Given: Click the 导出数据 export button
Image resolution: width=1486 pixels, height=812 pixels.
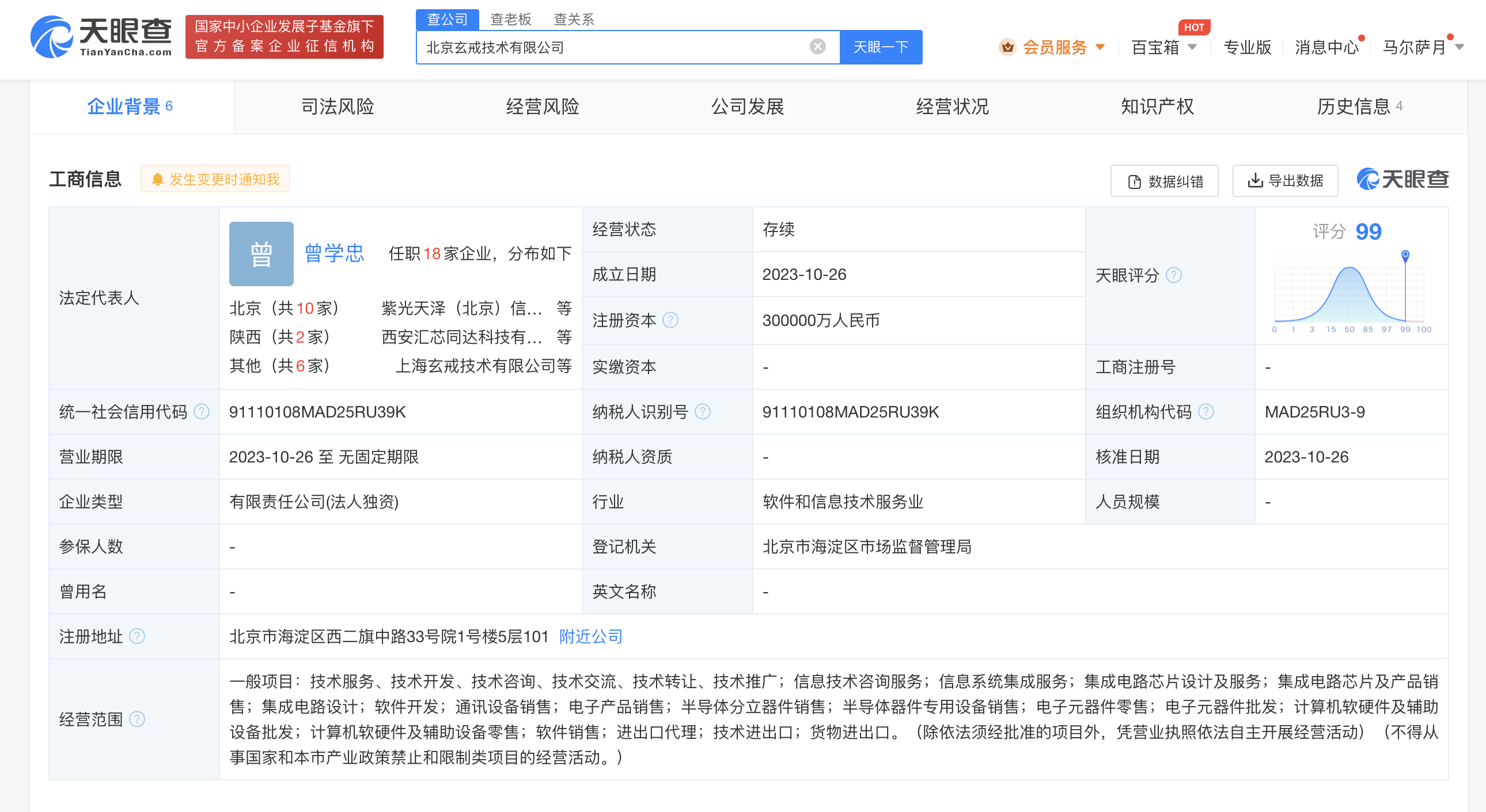Looking at the screenshot, I should pos(1284,180).
